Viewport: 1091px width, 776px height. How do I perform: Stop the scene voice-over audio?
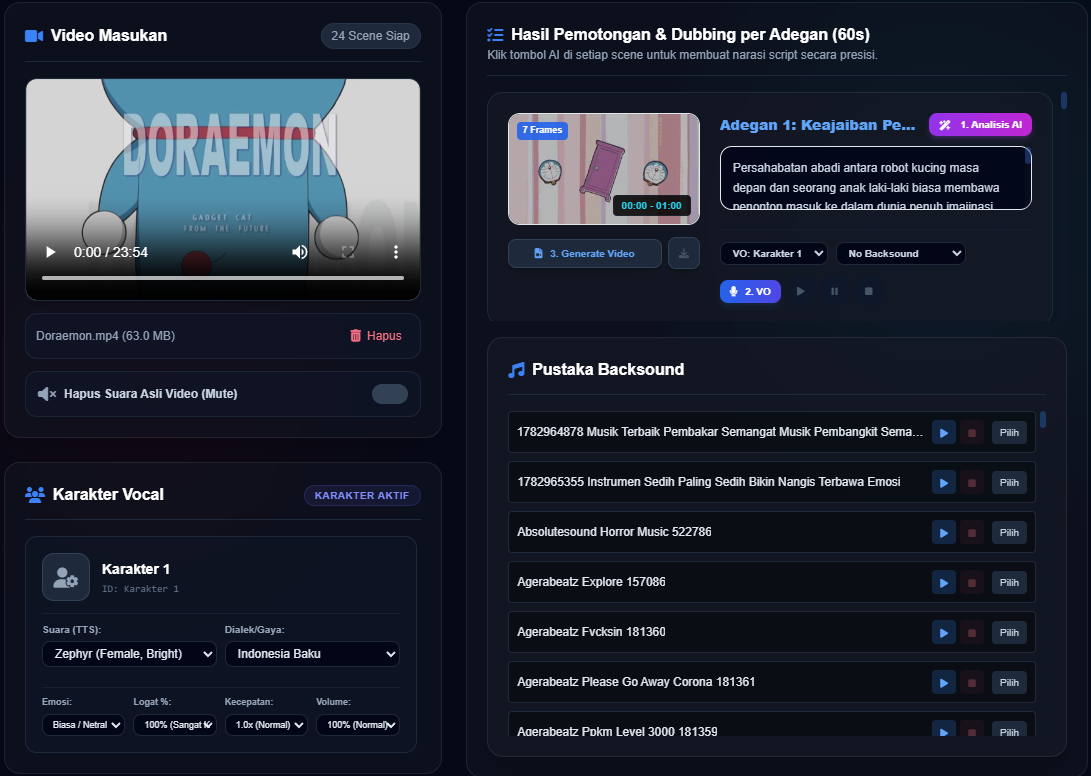click(868, 291)
